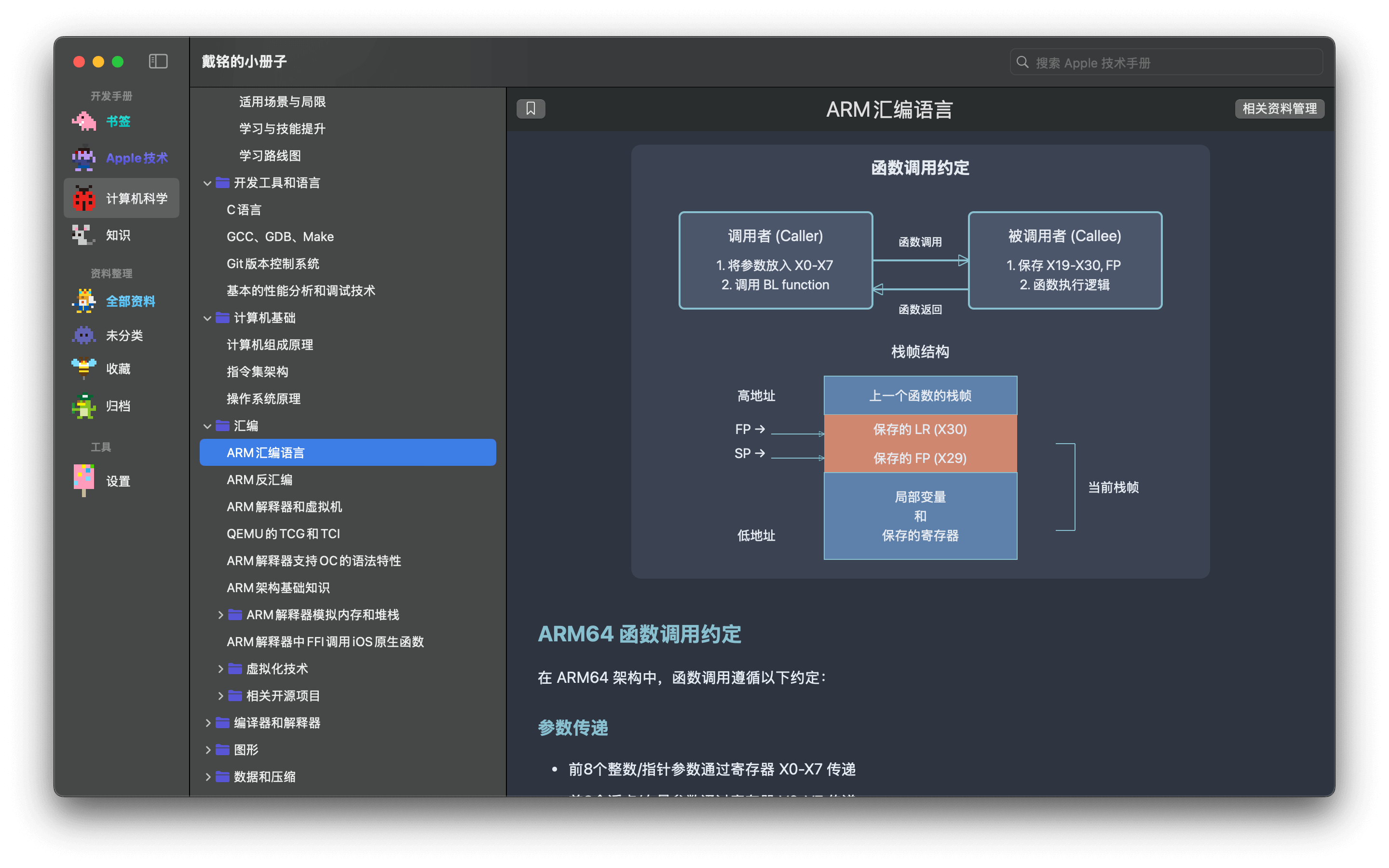Screen dimensions: 1389x868
Task: Click the 汇编 folder icon
Action: 223,425
